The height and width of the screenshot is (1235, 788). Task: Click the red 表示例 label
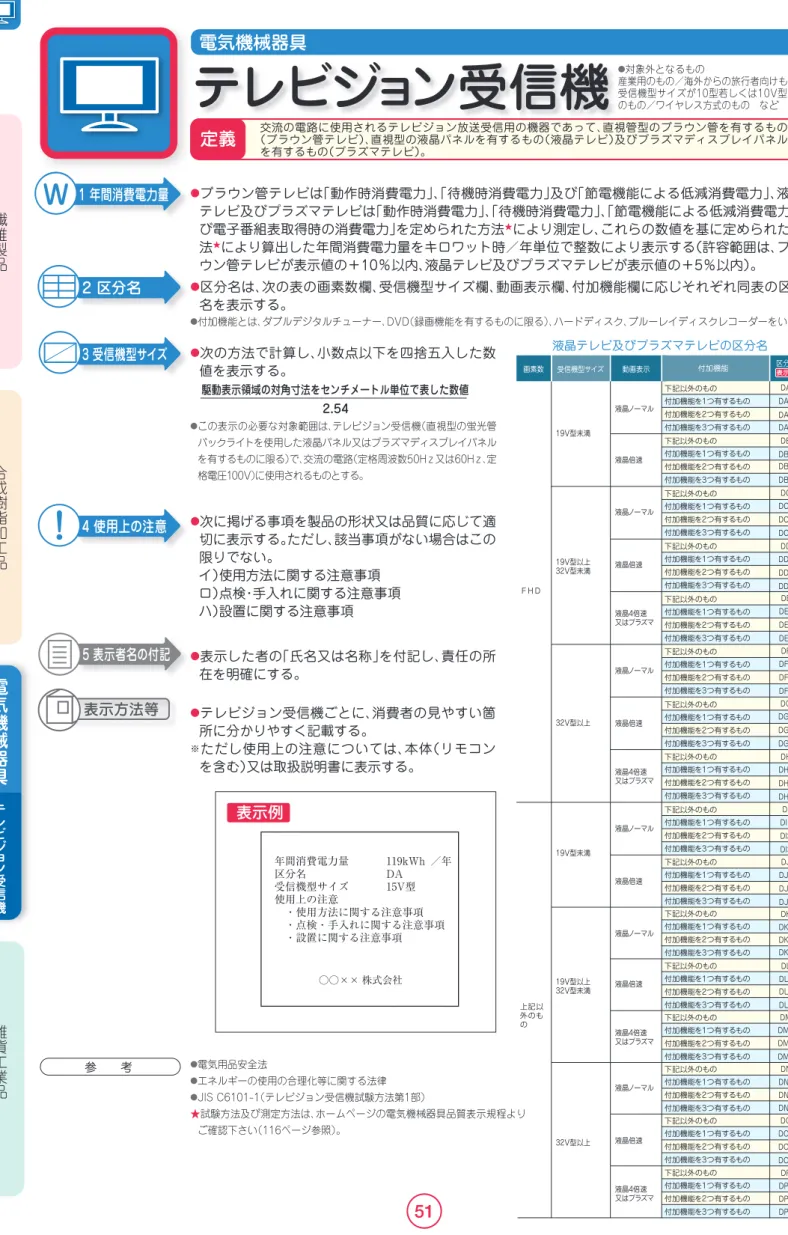pos(260,813)
